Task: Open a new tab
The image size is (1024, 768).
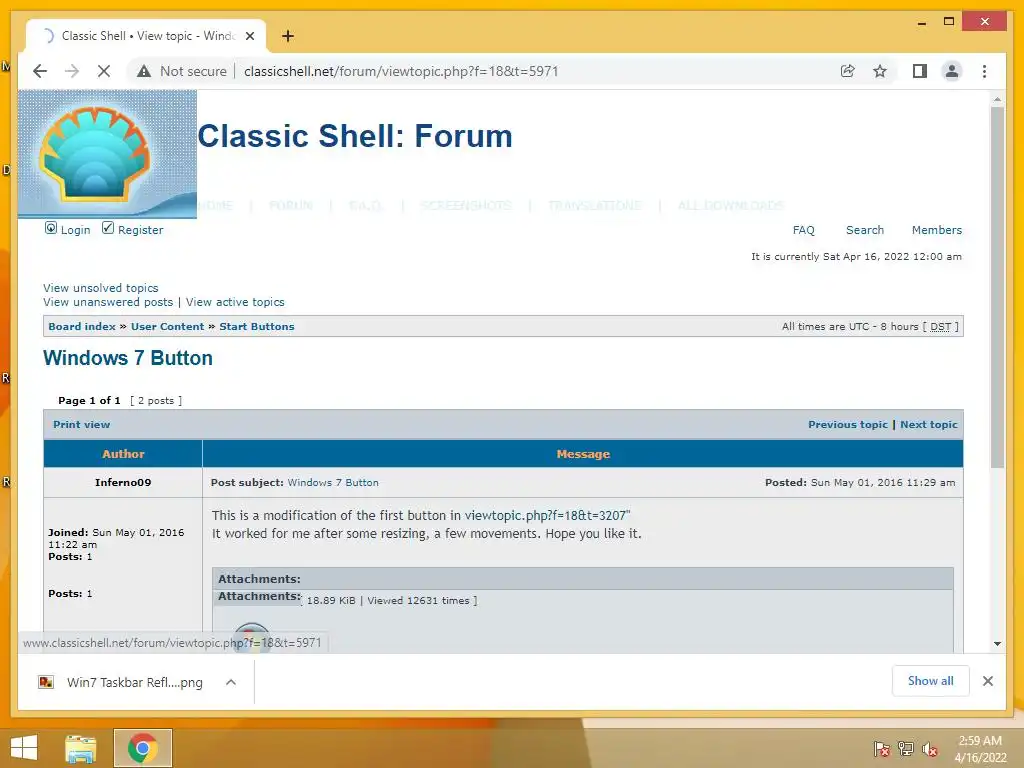Action: [288, 36]
